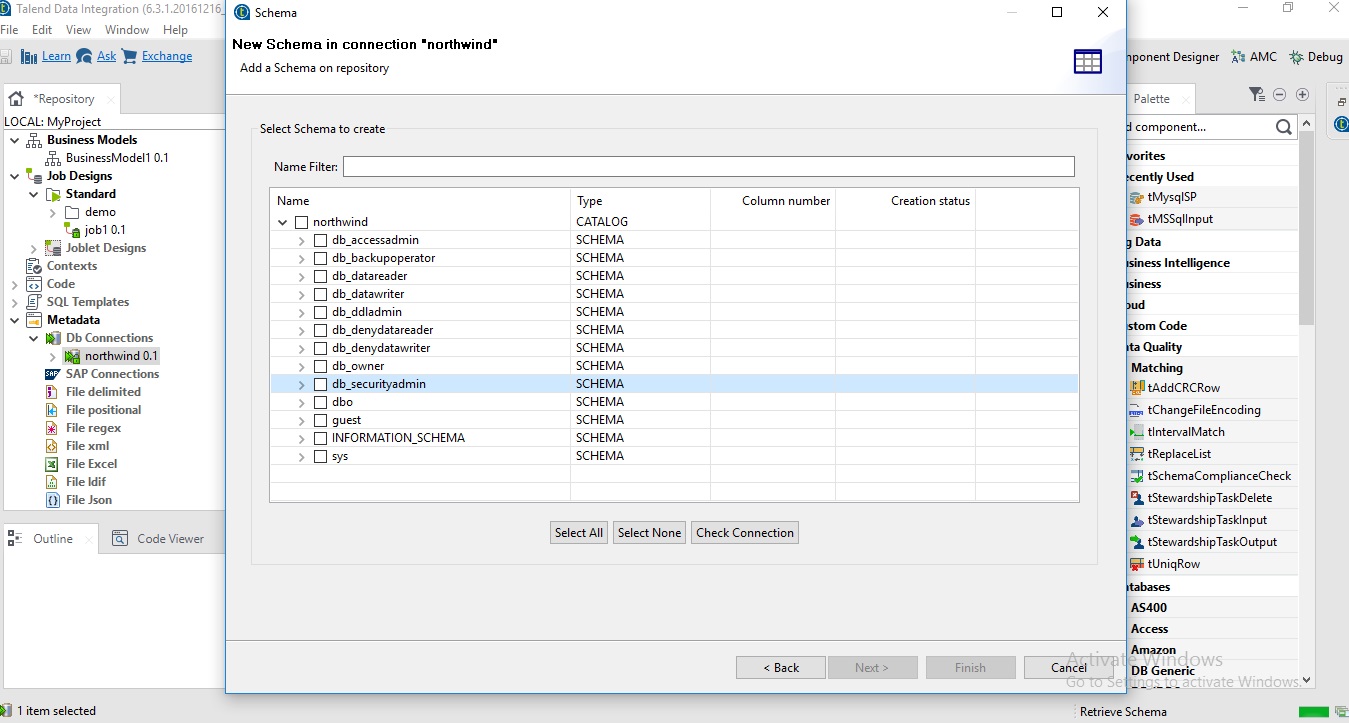The height and width of the screenshot is (723, 1349).
Task: Click the Ask forum icon
Action: (85, 56)
